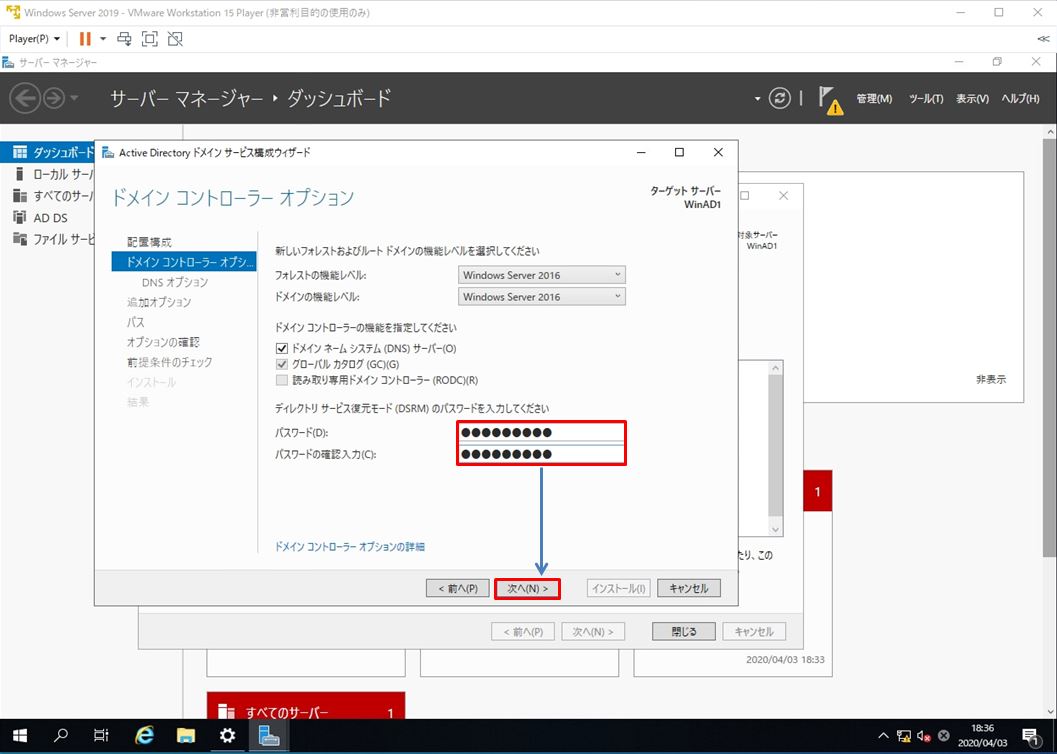Click the network icon in the system tray
1057x754 pixels.
click(x=904, y=736)
